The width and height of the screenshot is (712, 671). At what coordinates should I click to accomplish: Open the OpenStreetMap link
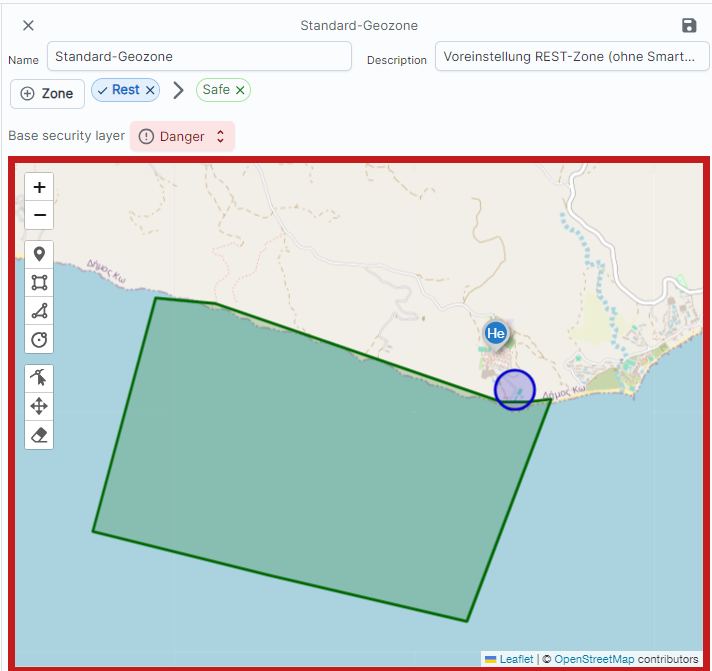click(594, 659)
